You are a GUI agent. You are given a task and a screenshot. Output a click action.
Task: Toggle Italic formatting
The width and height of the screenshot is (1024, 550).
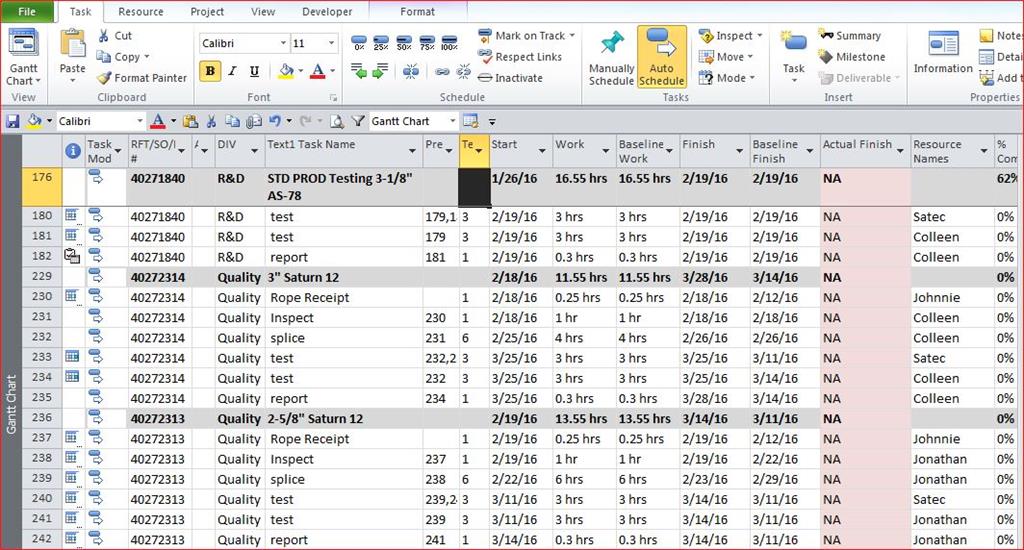(x=232, y=71)
